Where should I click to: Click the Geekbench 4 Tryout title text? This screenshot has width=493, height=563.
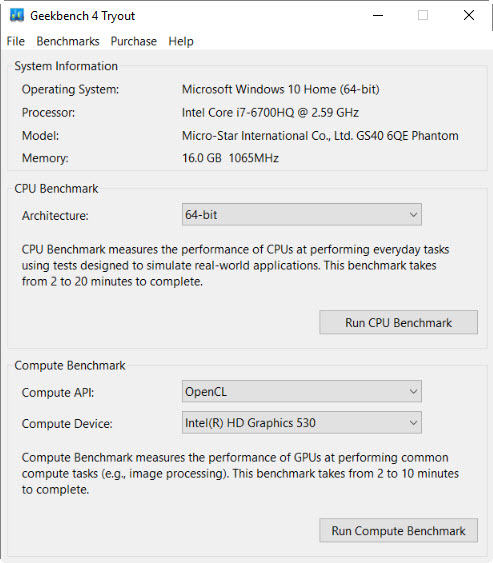point(83,16)
